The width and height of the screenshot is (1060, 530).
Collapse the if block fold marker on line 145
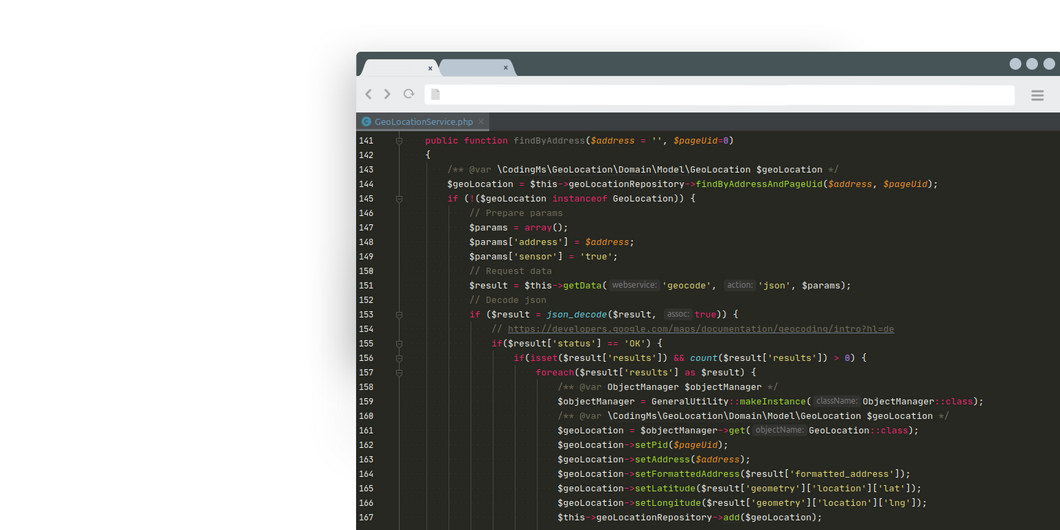[399, 199]
